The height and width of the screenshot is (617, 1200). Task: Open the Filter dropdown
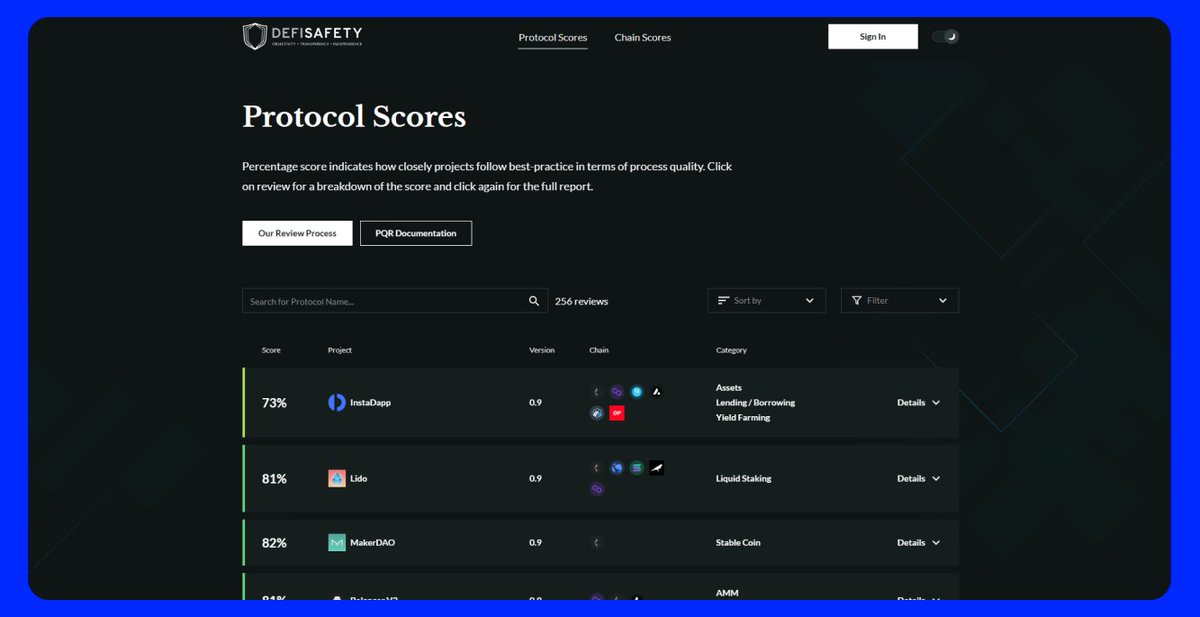pyautogui.click(x=900, y=301)
